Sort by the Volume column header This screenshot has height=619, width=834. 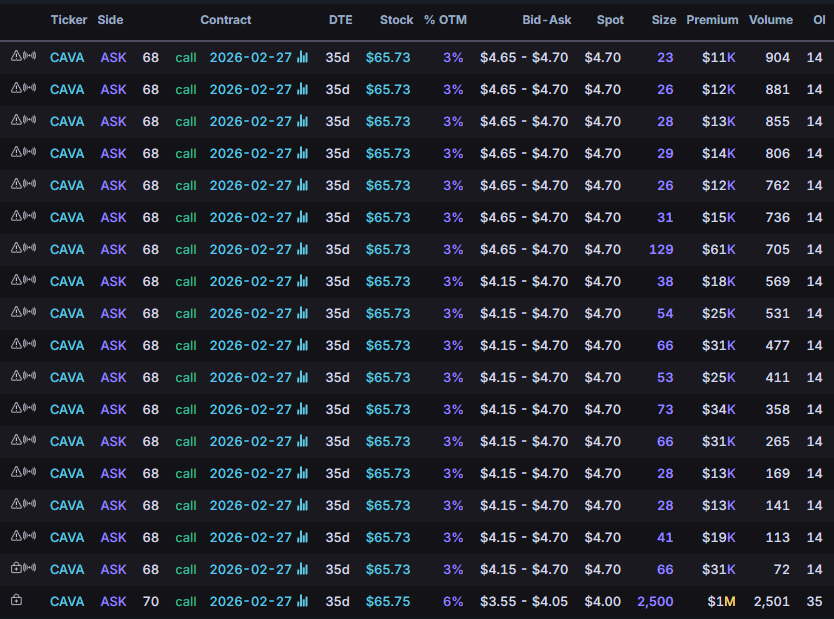point(770,19)
